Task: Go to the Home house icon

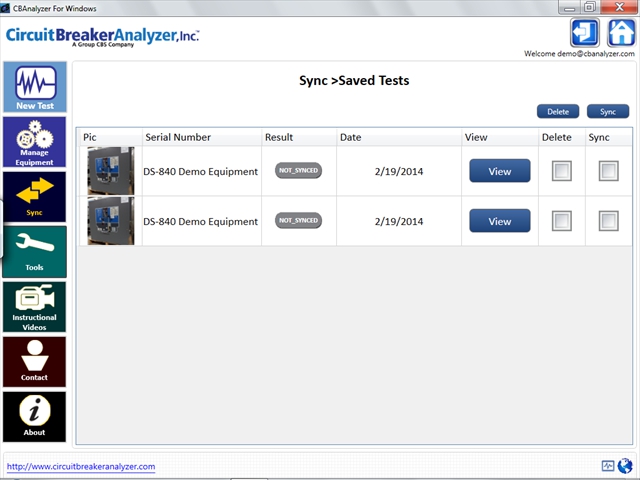Action: pos(621,33)
